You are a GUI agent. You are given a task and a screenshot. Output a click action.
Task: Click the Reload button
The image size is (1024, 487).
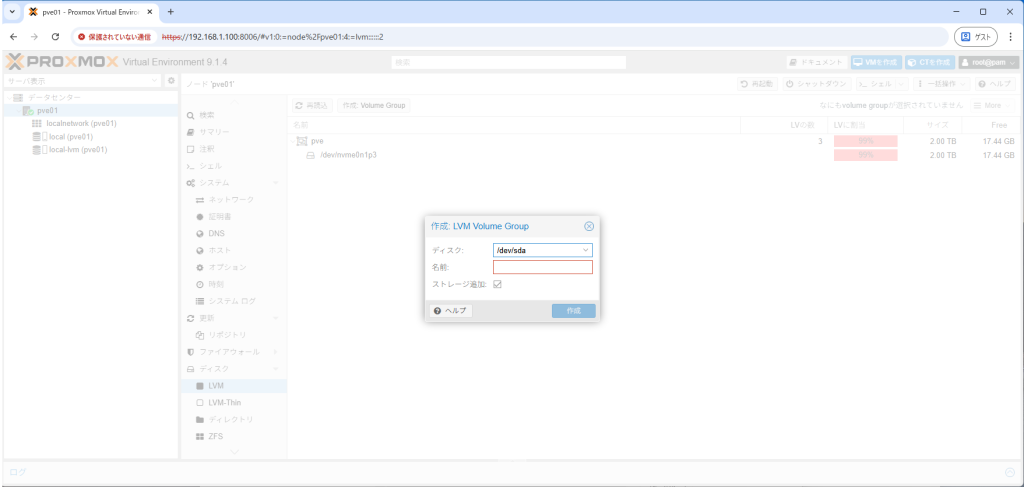pos(311,105)
